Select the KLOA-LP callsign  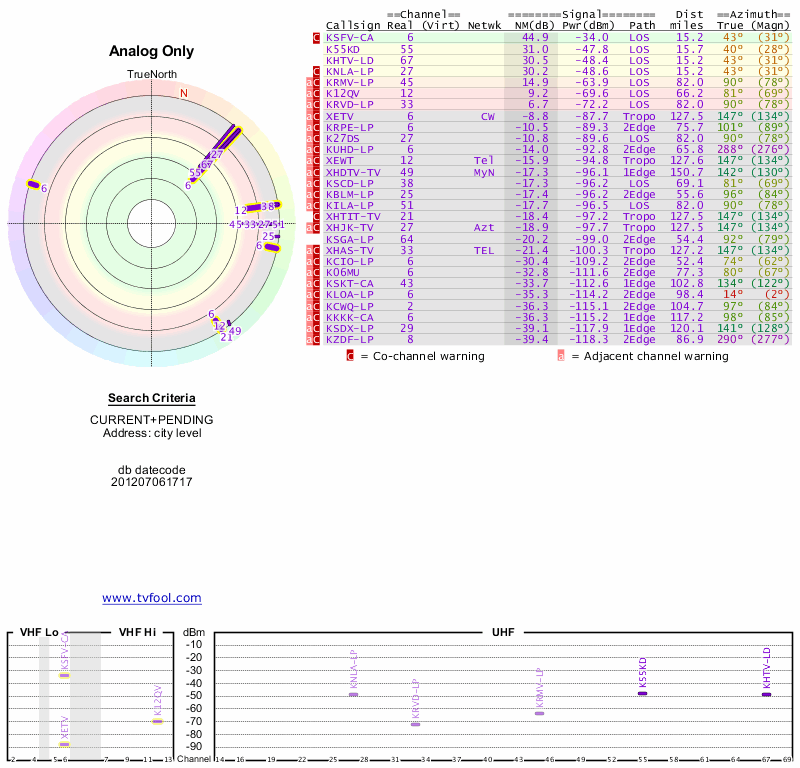[x=349, y=294]
